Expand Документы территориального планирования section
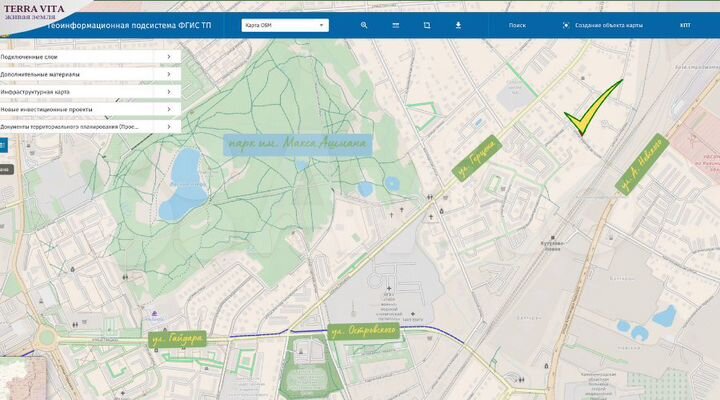Image resolution: width=720 pixels, height=400 pixels. pos(86,127)
